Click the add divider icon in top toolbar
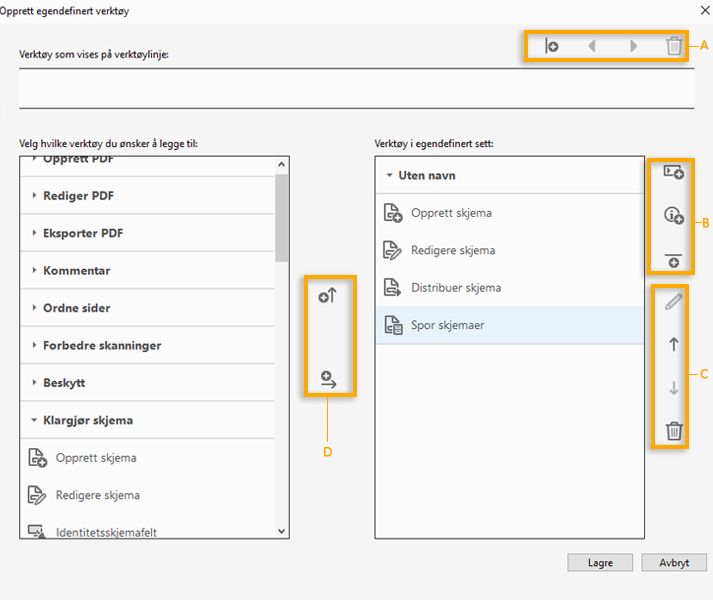 pyautogui.click(x=551, y=46)
